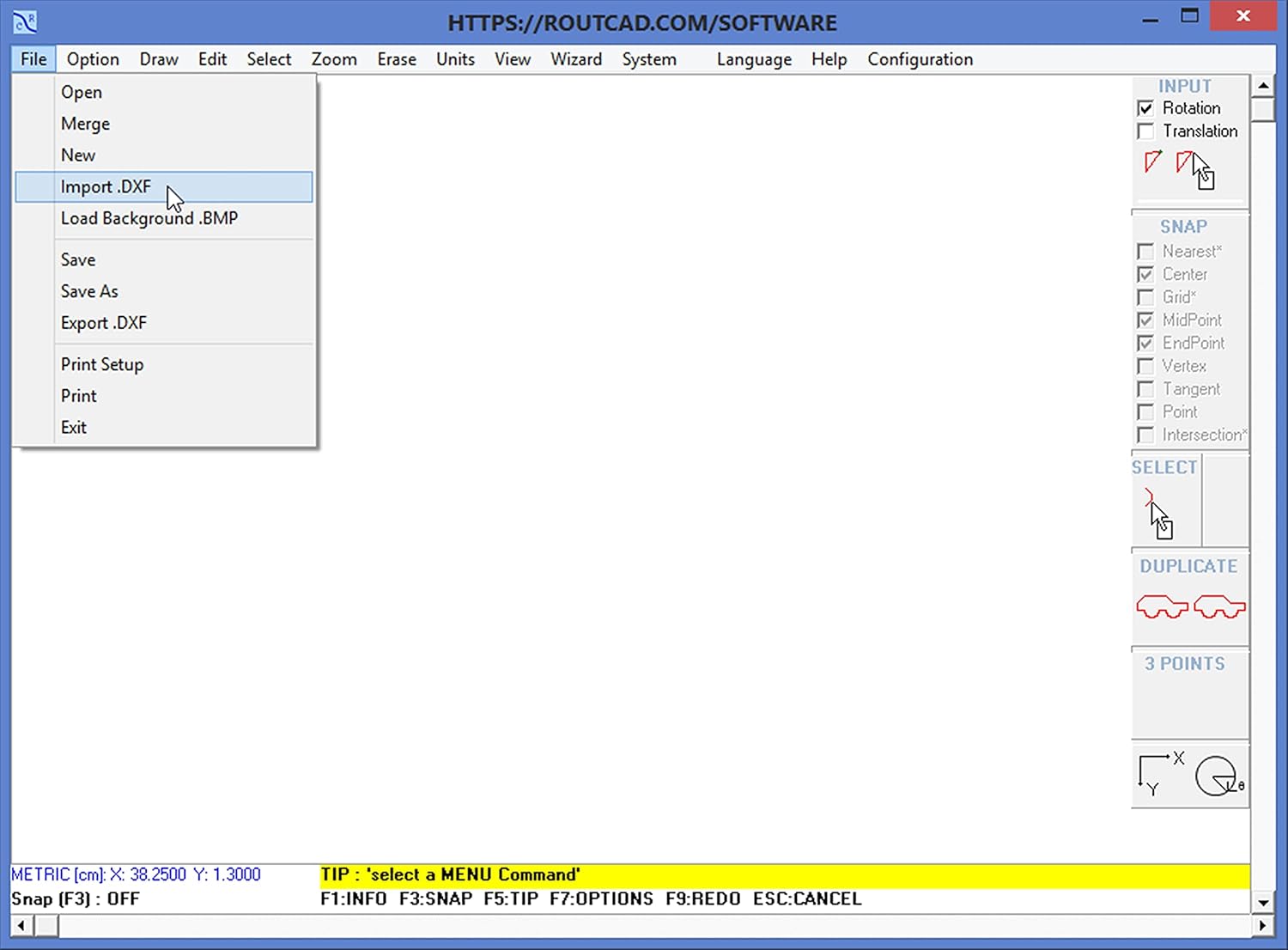Open the Zoom menu
Image resolution: width=1288 pixels, height=950 pixels.
[x=334, y=58]
